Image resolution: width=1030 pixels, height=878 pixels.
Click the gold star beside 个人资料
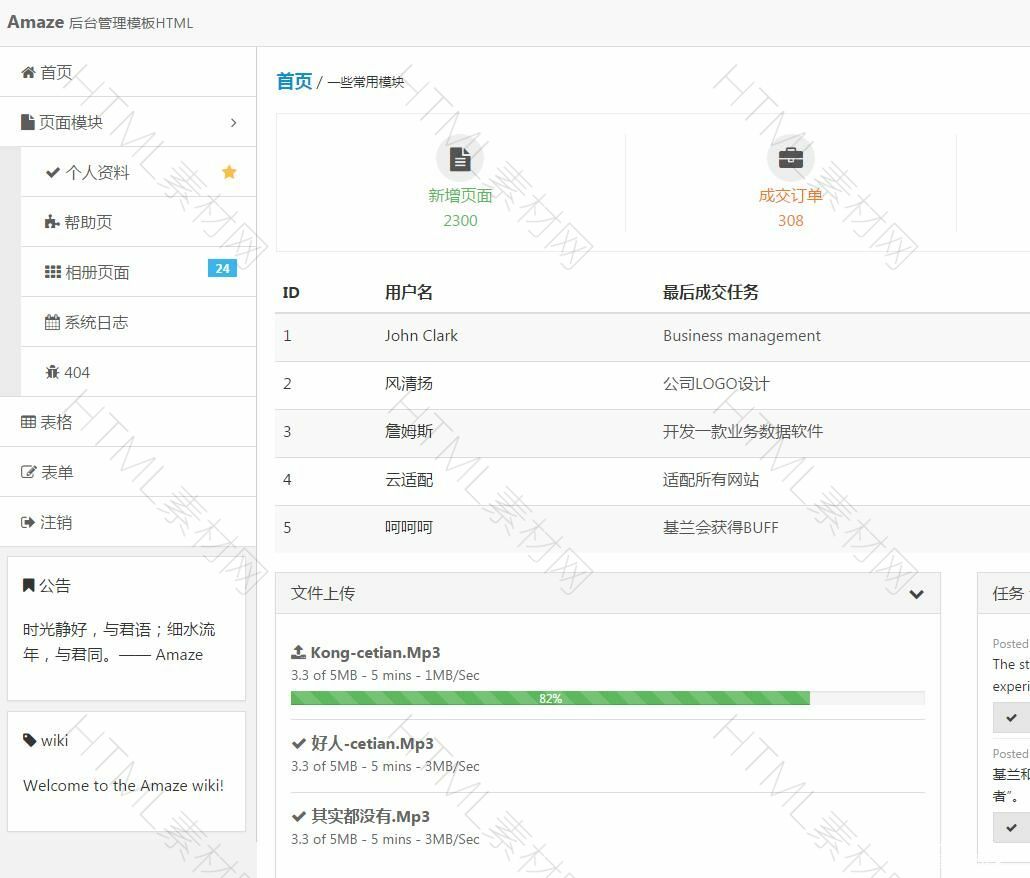(x=229, y=172)
